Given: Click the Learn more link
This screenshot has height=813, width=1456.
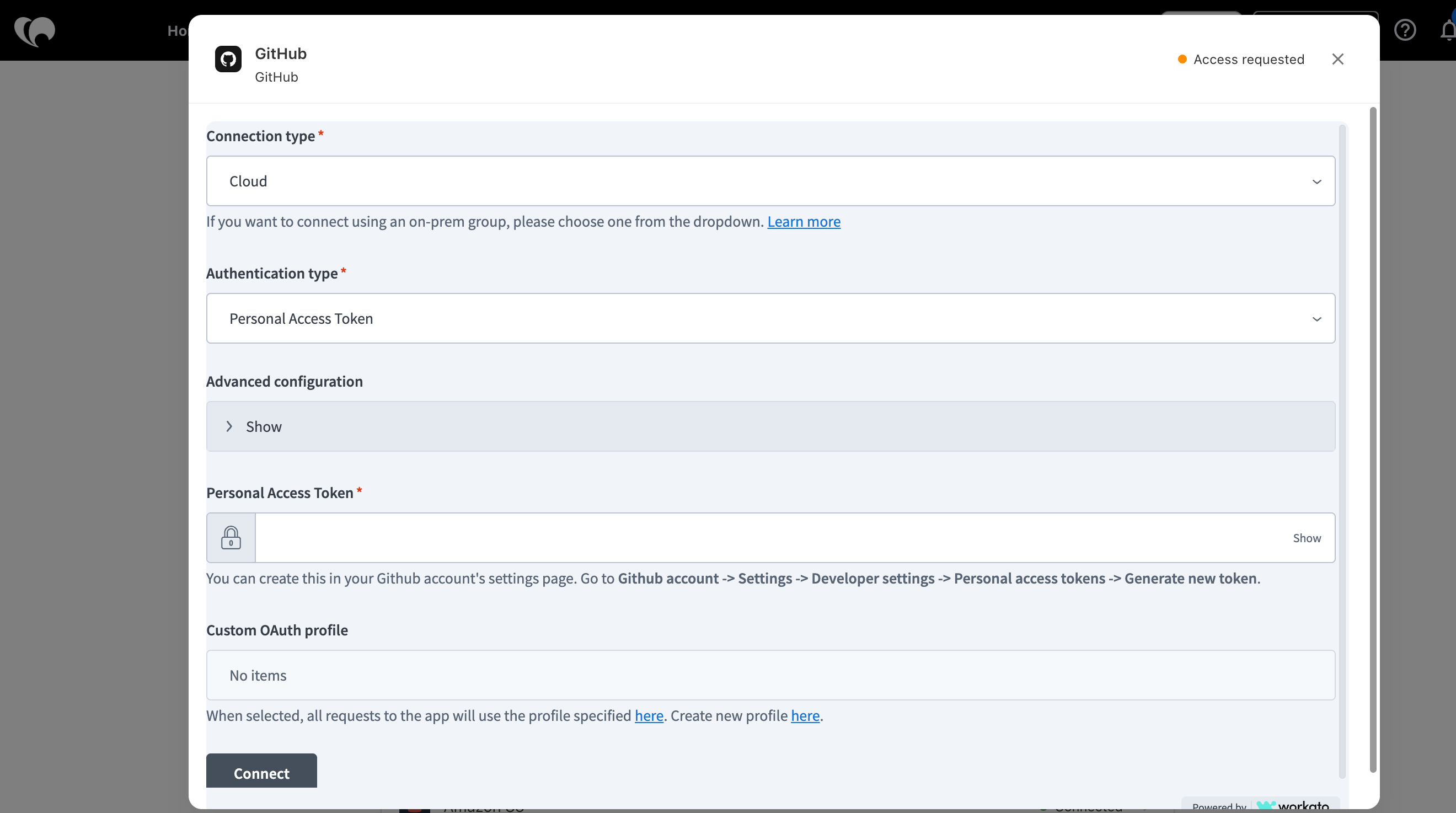Looking at the screenshot, I should [804, 222].
